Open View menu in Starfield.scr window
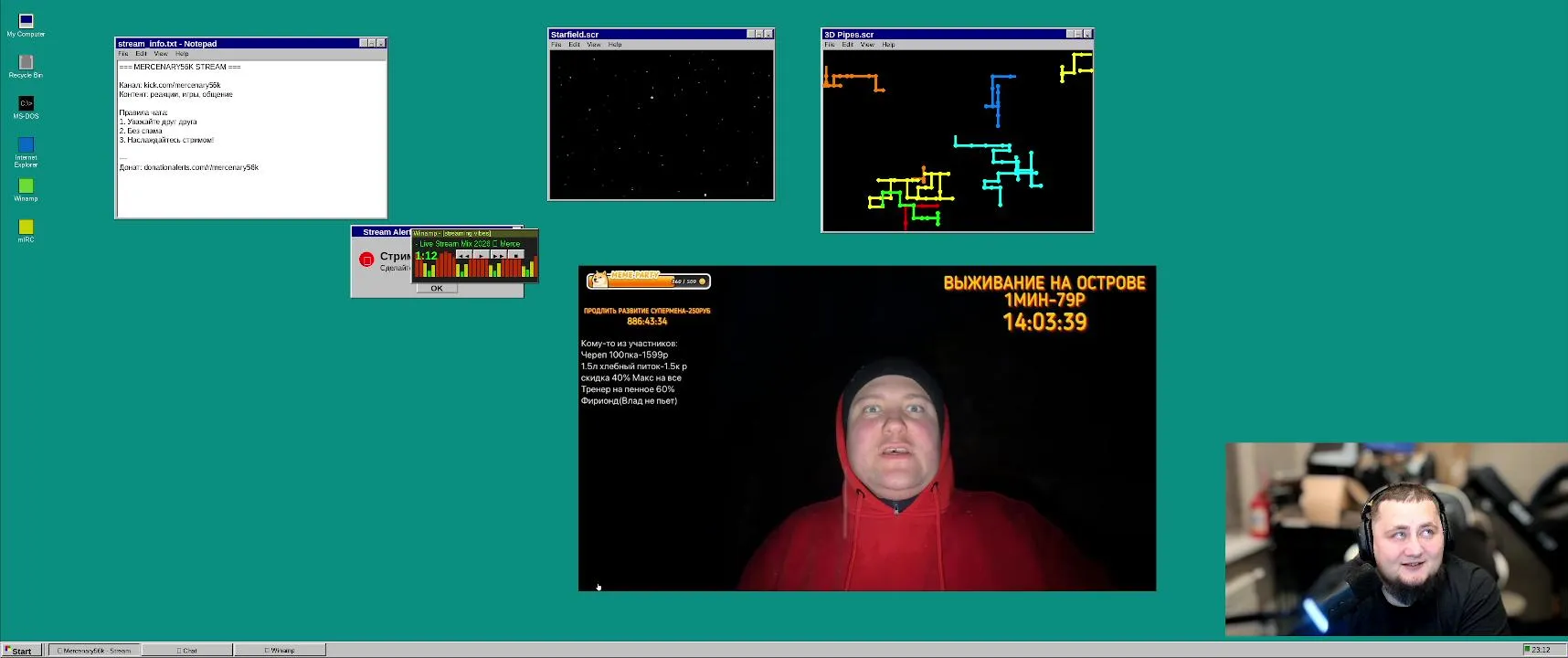The height and width of the screenshot is (658, 1568). click(594, 45)
